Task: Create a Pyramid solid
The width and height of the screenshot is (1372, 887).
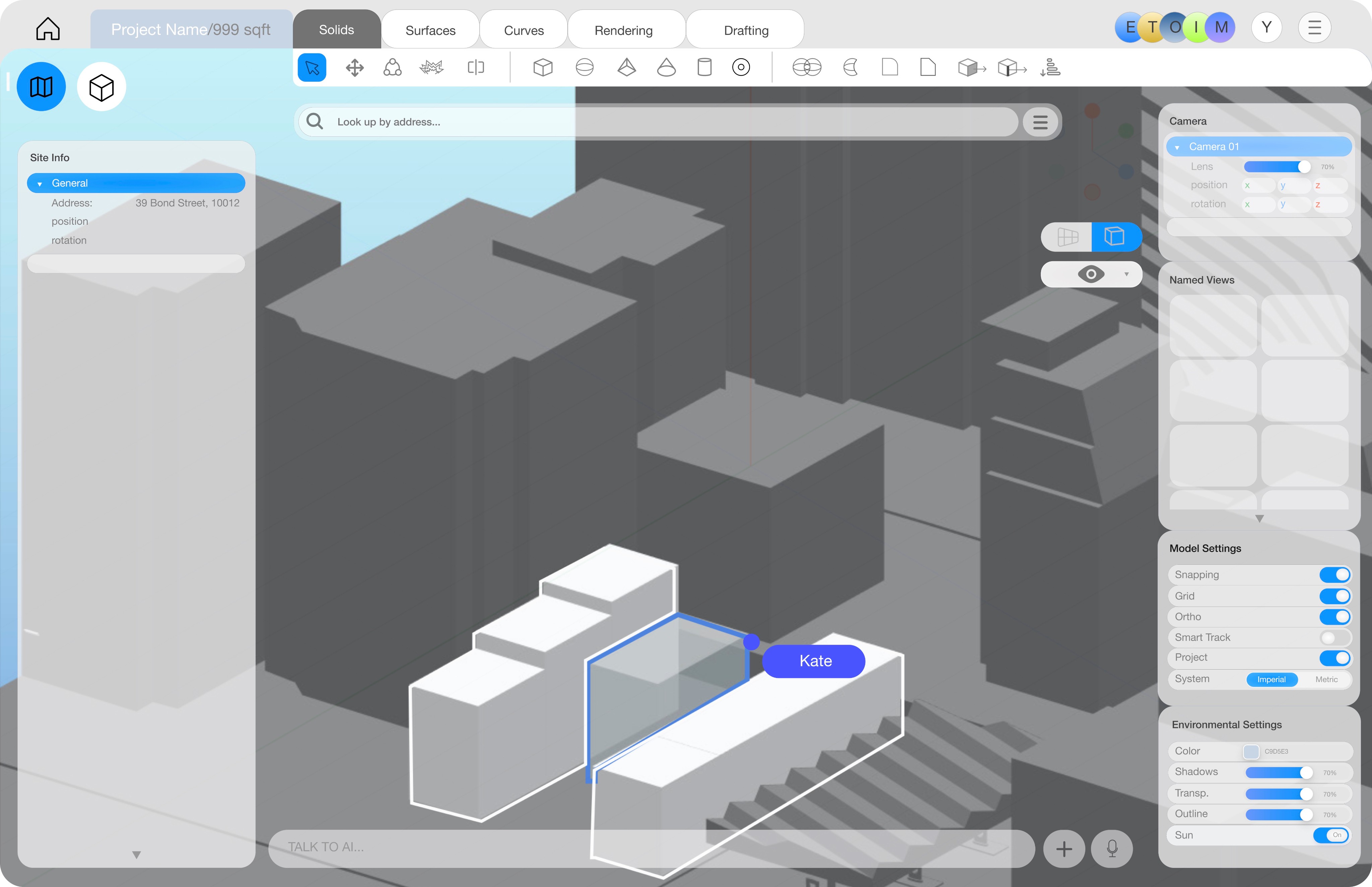Action: pos(627,68)
